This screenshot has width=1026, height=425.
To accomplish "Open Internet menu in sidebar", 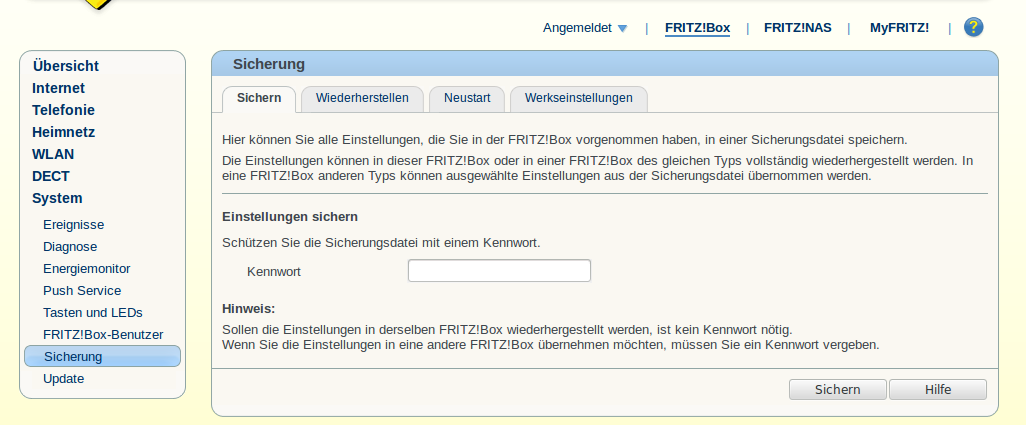I will 58,88.
